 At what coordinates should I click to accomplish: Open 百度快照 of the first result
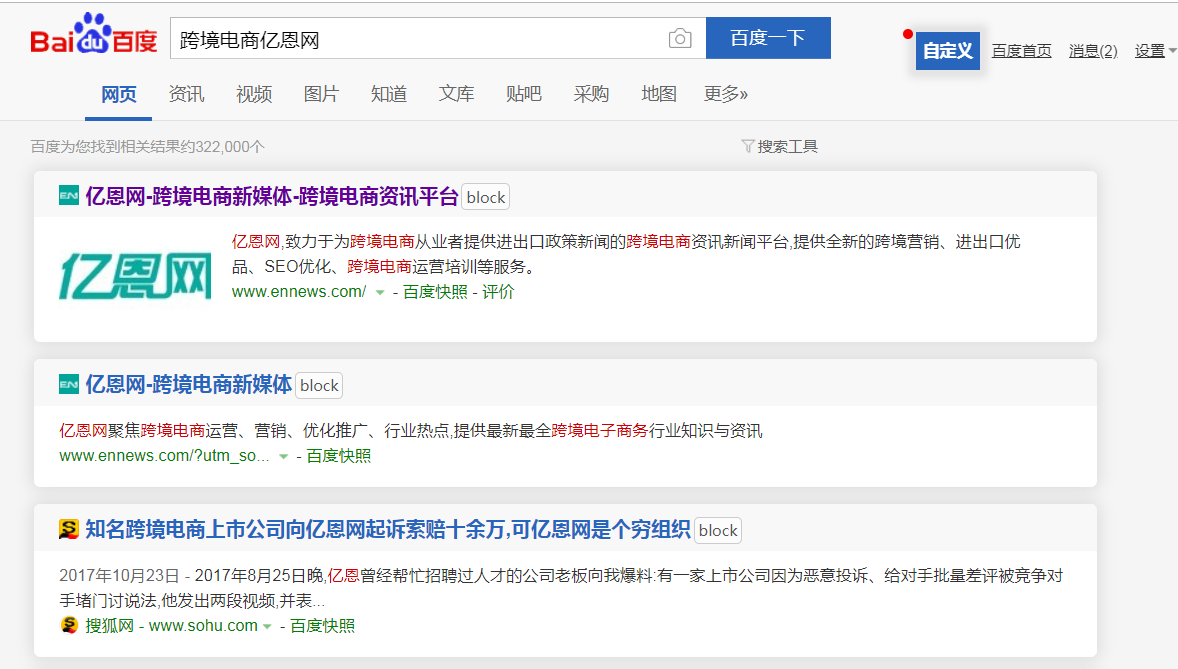point(435,292)
